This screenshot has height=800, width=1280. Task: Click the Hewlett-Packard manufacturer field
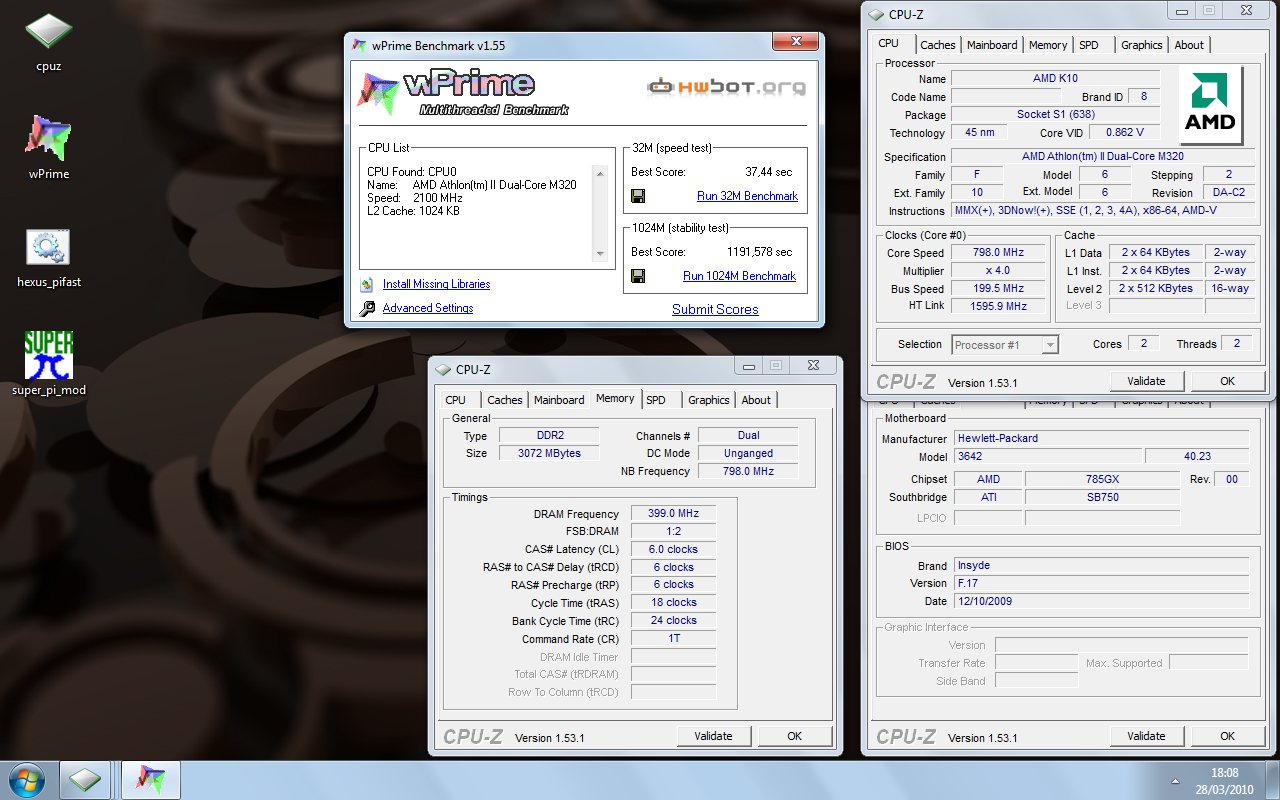pos(1102,438)
